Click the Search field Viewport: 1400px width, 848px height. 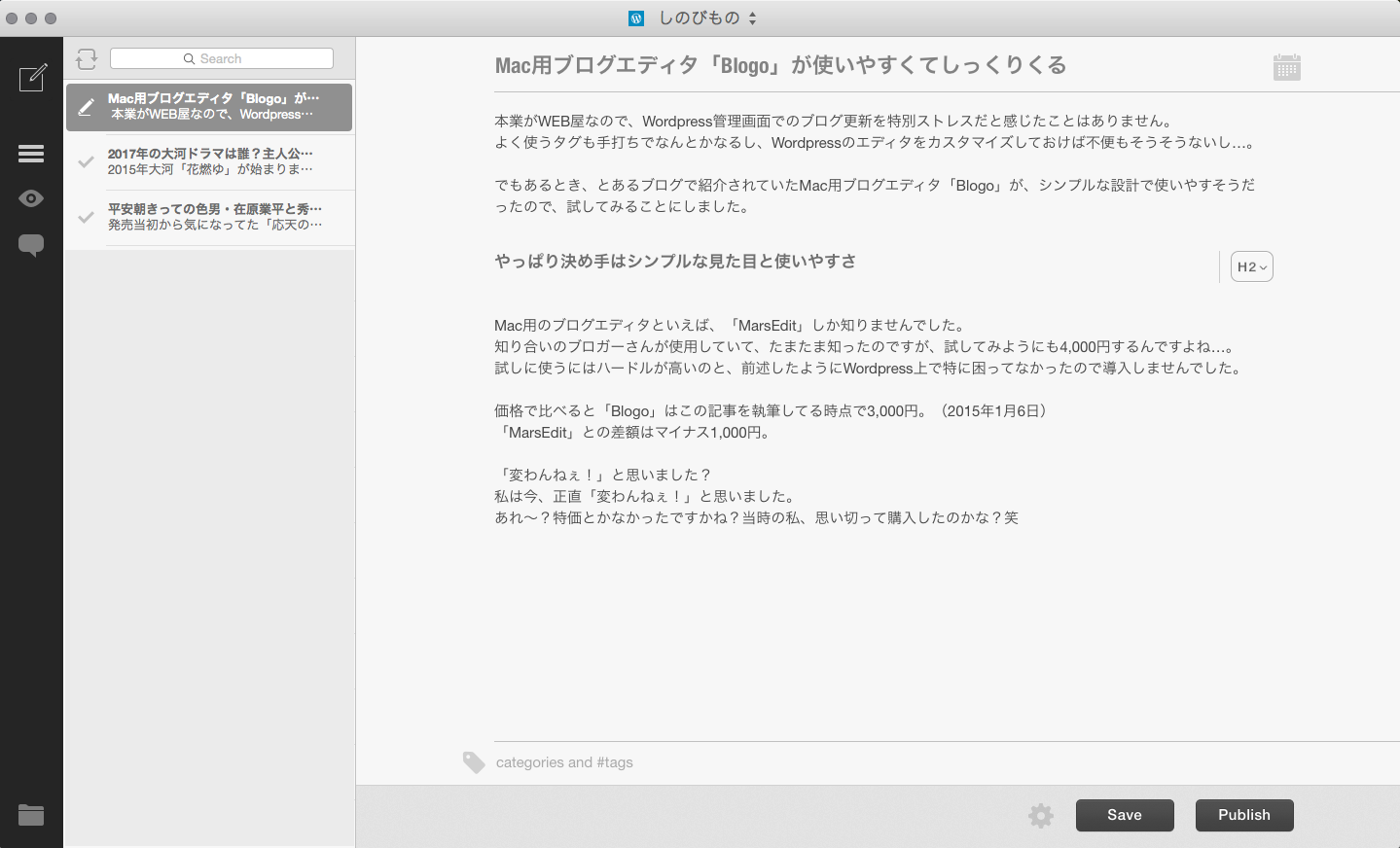pyautogui.click(x=222, y=58)
